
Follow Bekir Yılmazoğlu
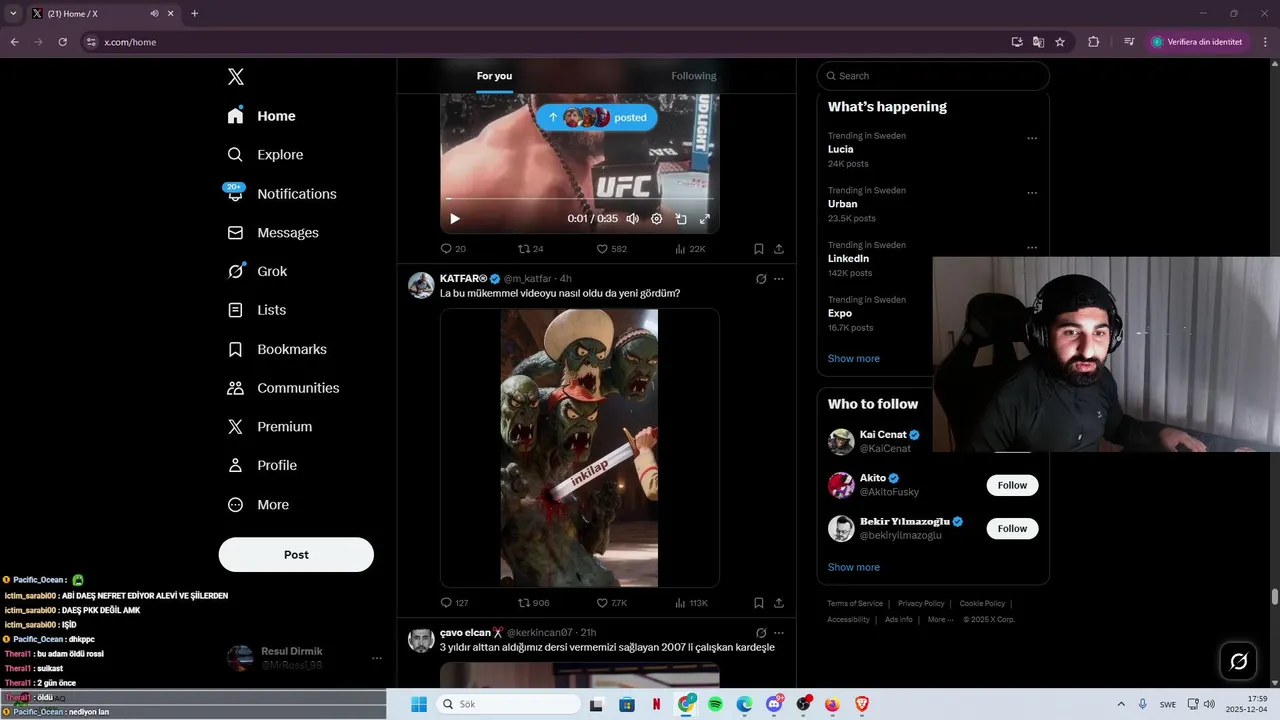[1012, 528]
